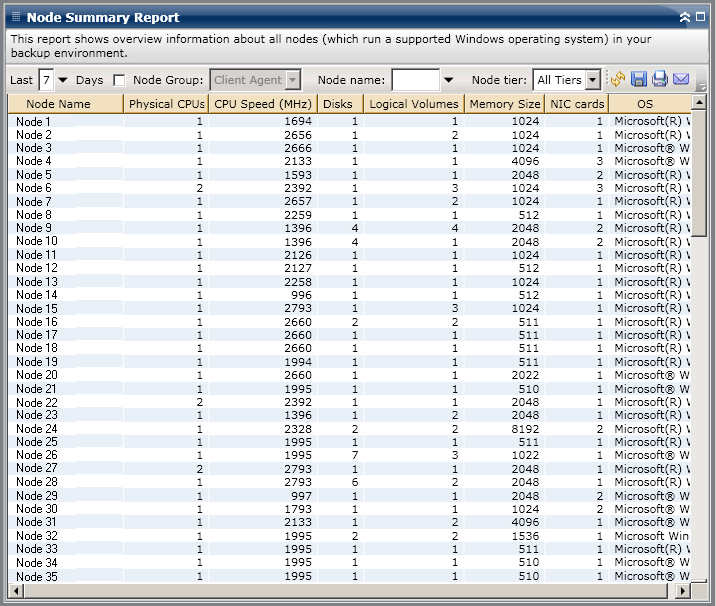
Task: Click the save report disk icon
Action: coord(639,79)
